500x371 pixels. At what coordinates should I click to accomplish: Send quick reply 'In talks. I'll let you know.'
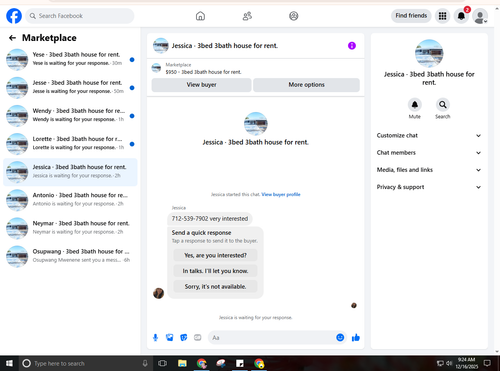[215, 271]
